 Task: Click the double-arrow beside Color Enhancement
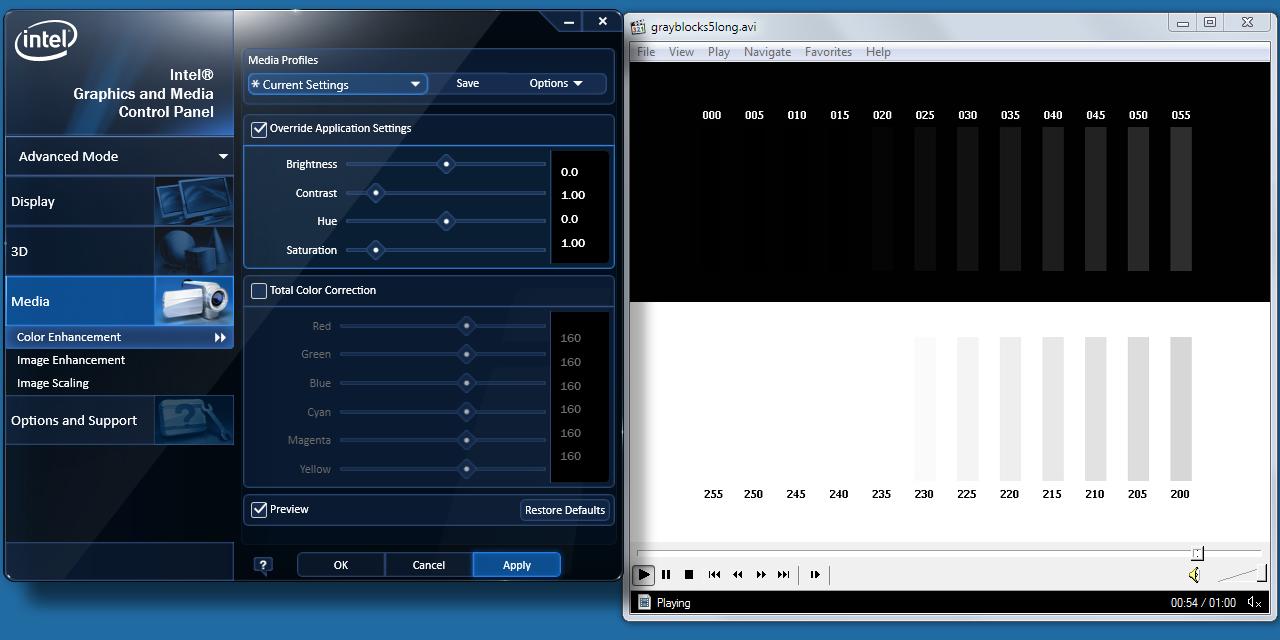coord(220,338)
